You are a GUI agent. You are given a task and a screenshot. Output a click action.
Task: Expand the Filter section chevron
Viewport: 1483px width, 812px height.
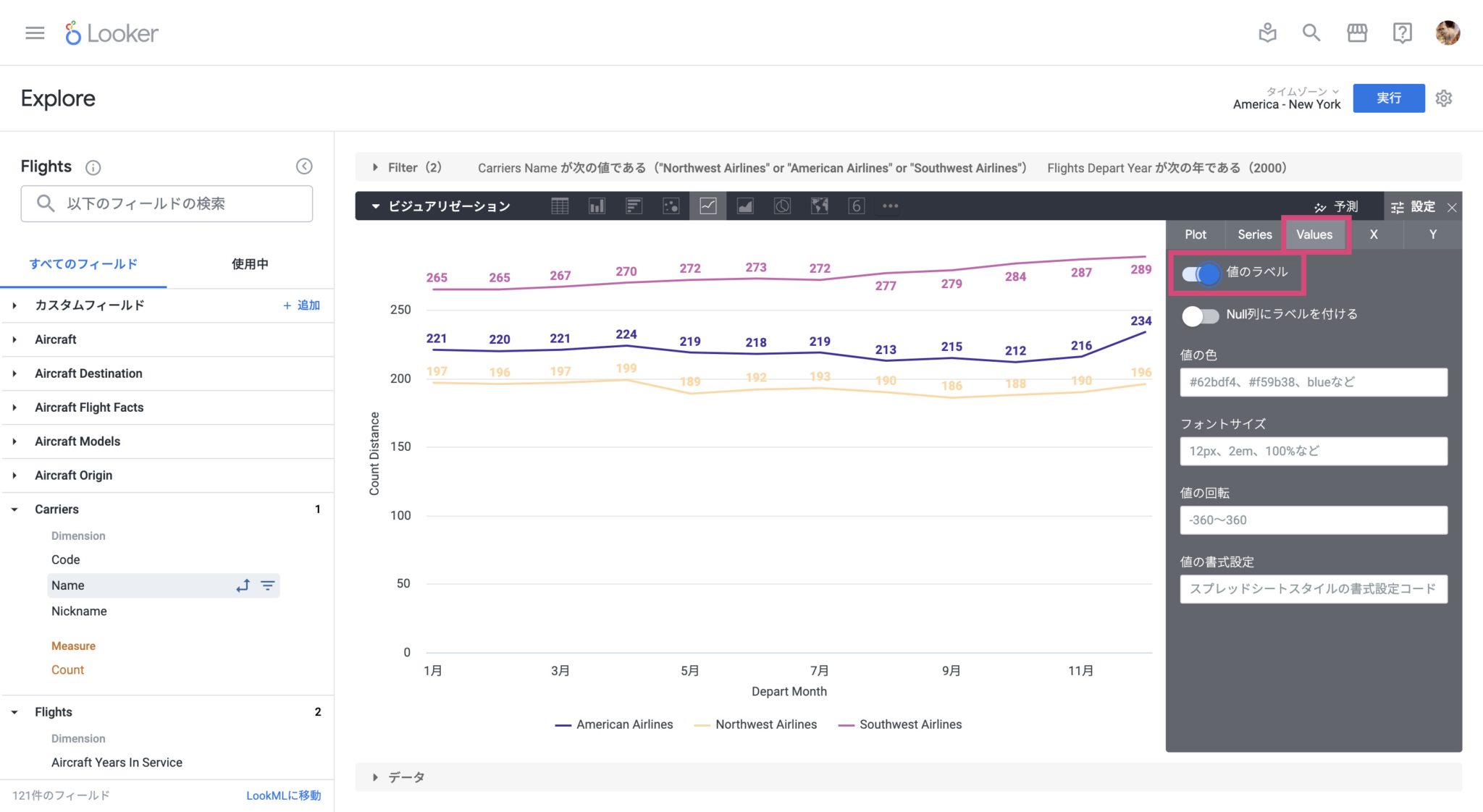tap(376, 167)
